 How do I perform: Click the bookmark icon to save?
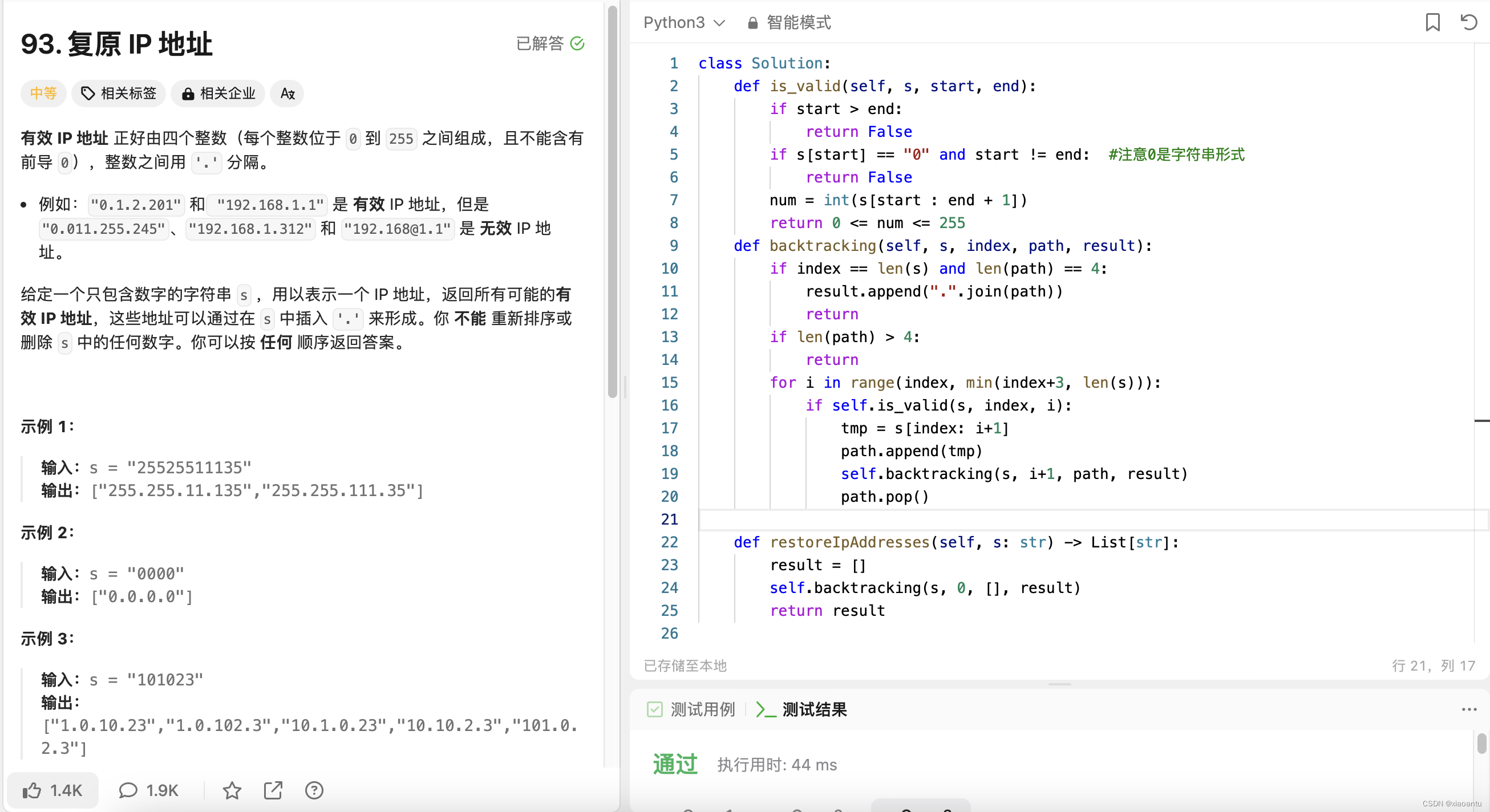[x=1432, y=22]
